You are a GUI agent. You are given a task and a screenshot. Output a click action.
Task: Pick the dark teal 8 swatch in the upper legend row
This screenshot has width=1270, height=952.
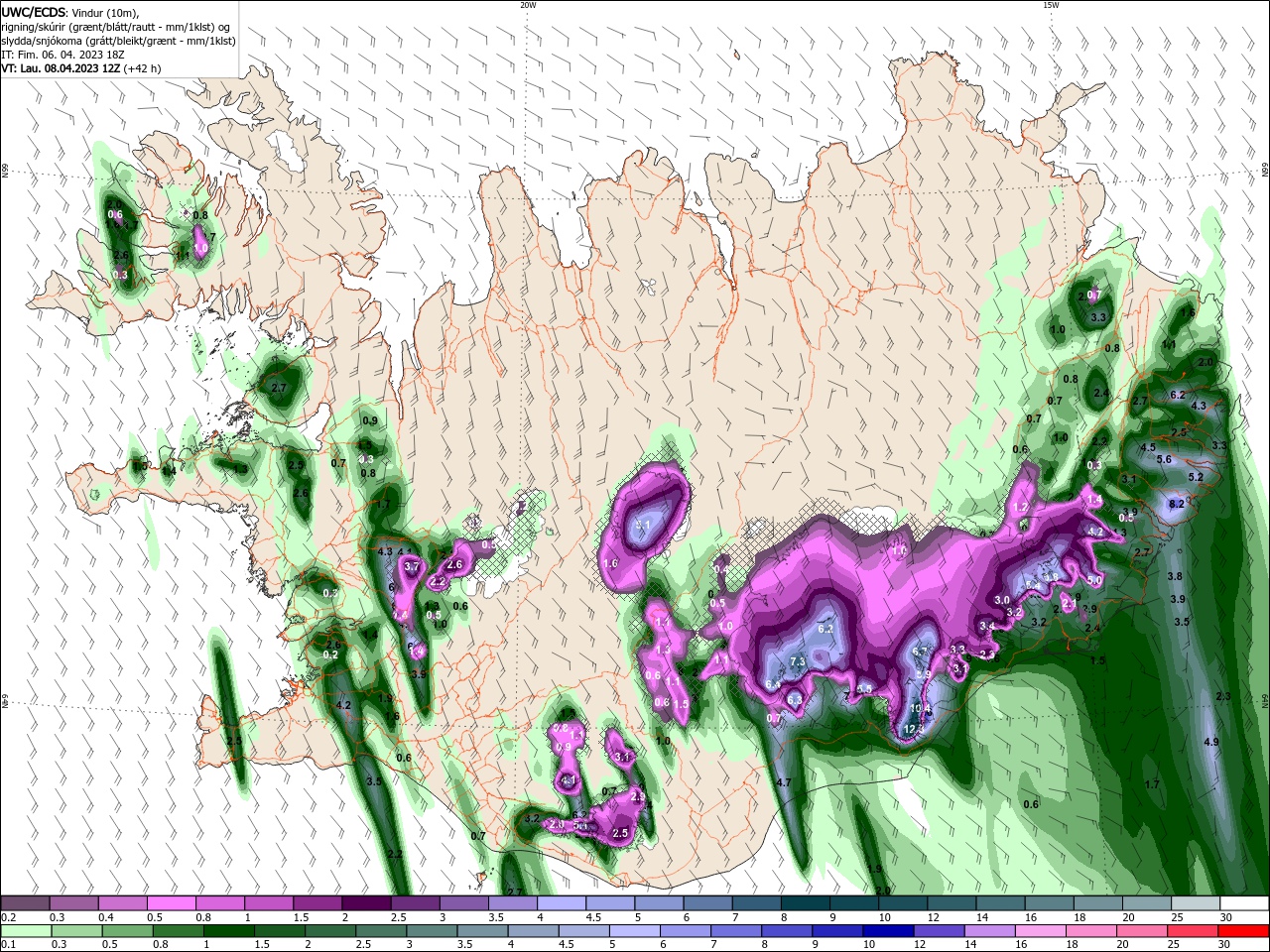tap(805, 903)
